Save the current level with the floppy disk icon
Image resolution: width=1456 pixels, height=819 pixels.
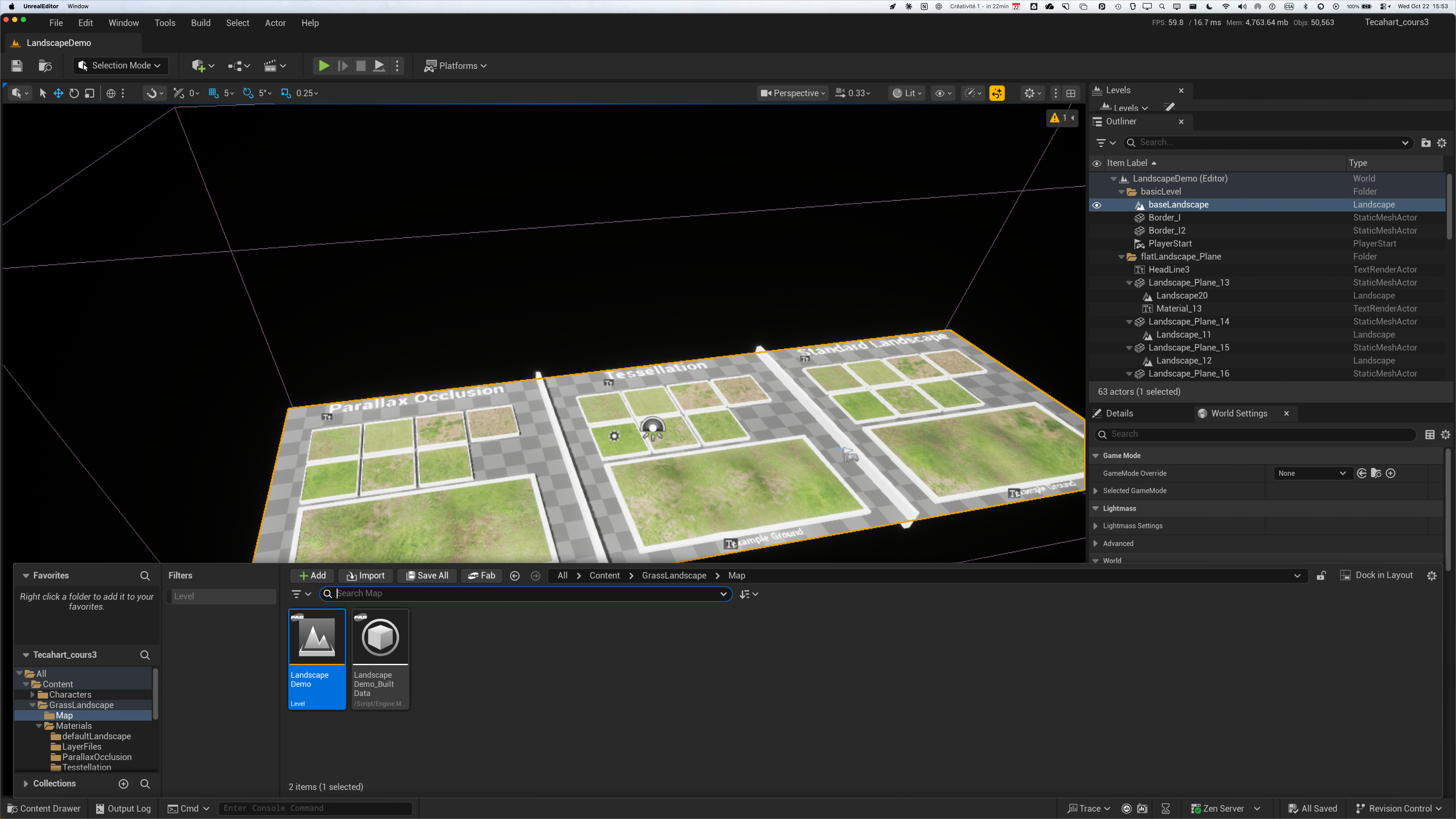point(17,66)
